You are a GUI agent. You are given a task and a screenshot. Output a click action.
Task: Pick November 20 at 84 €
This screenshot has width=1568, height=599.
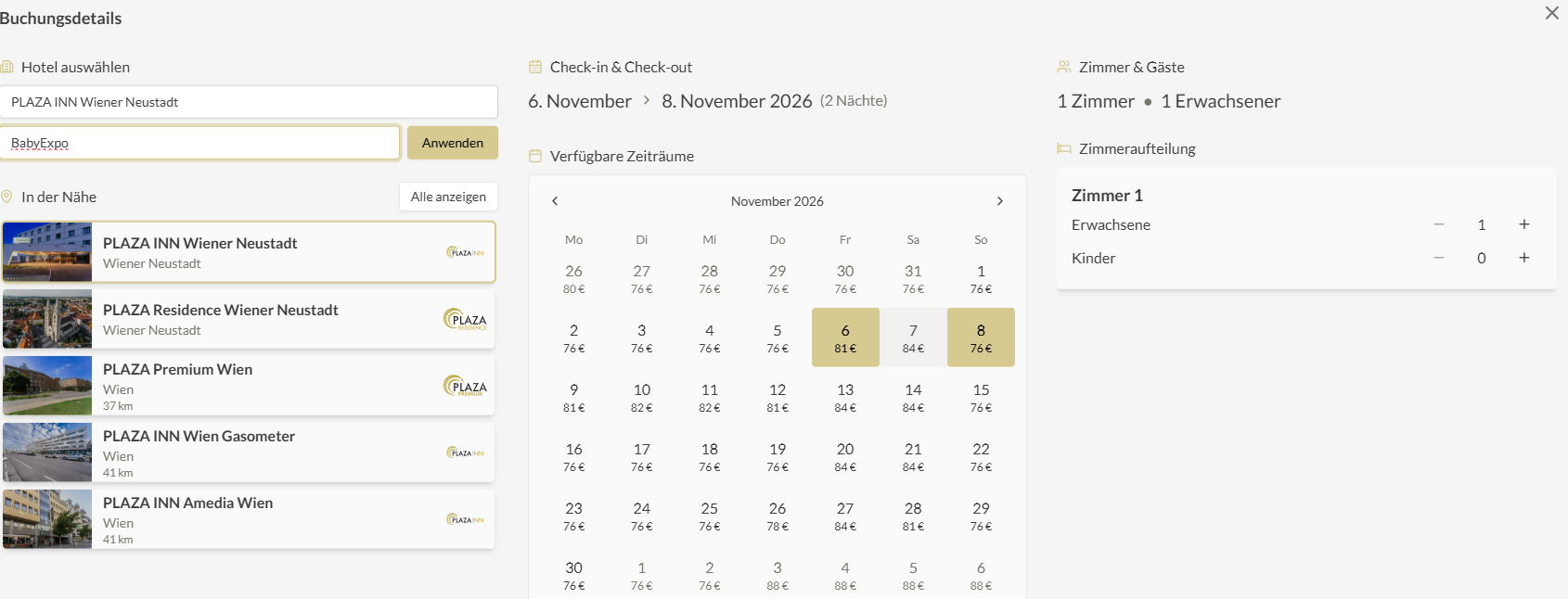(x=845, y=456)
